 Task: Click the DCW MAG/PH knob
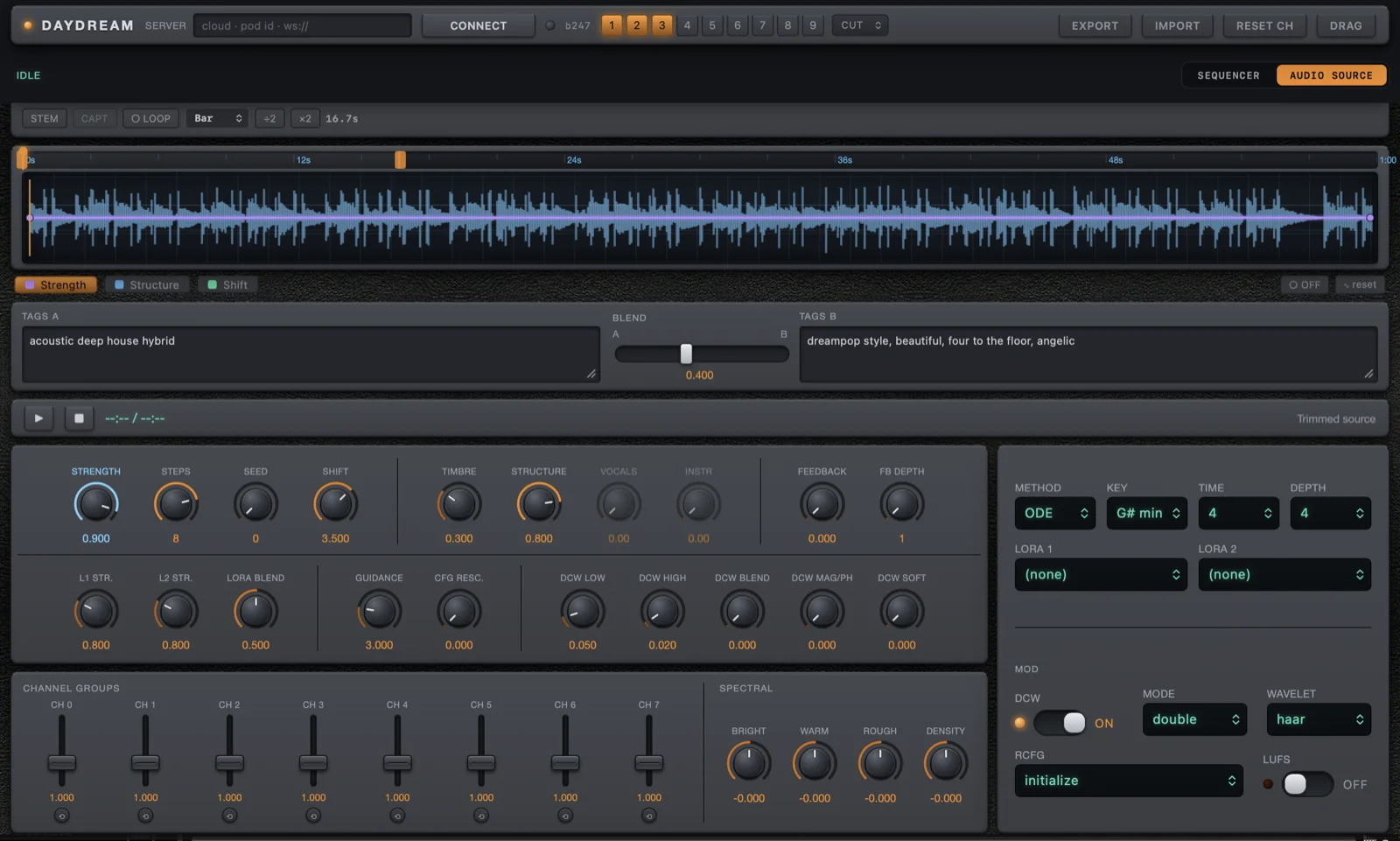pyautogui.click(x=822, y=611)
